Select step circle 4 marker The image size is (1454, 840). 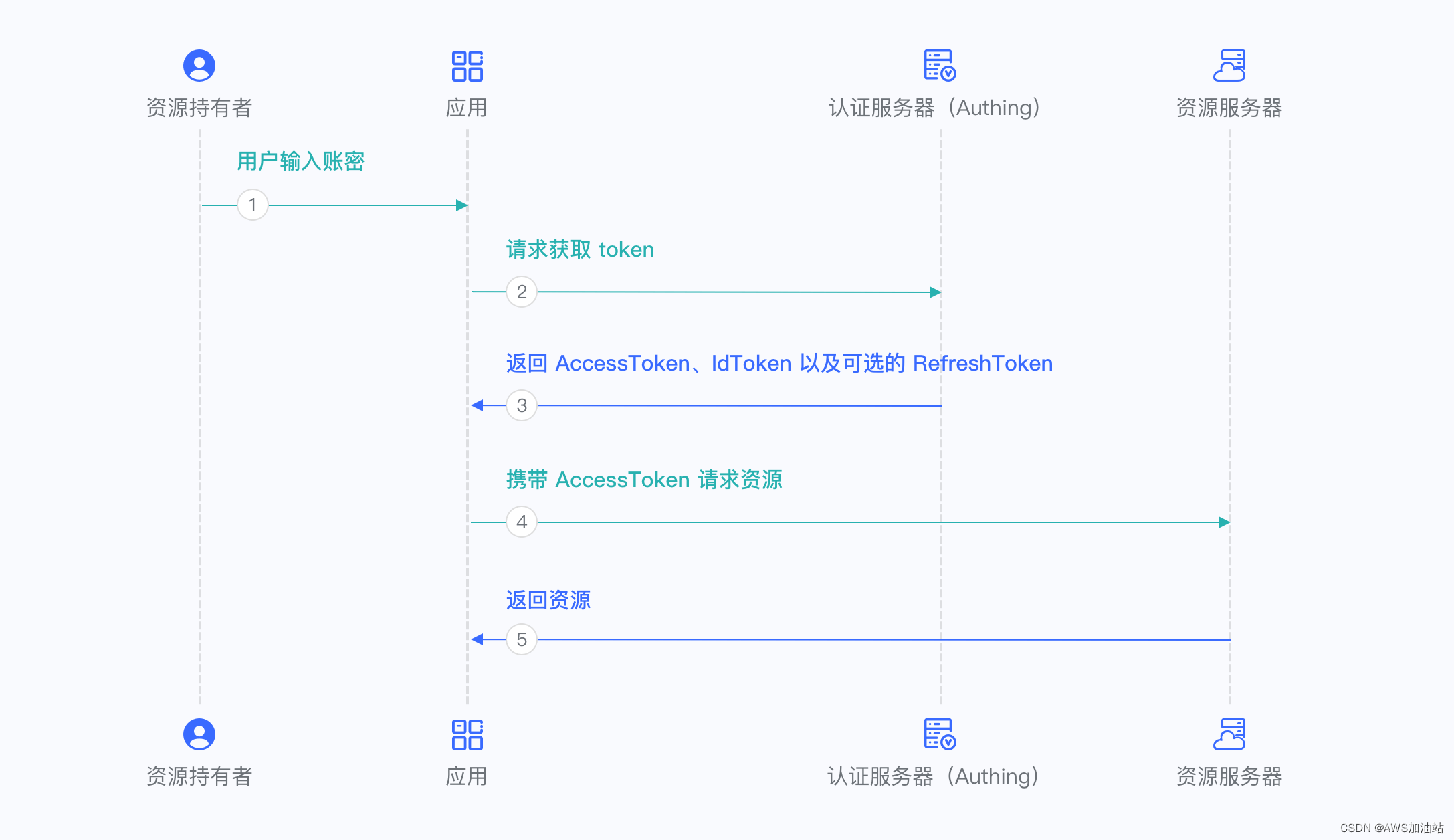(x=522, y=522)
